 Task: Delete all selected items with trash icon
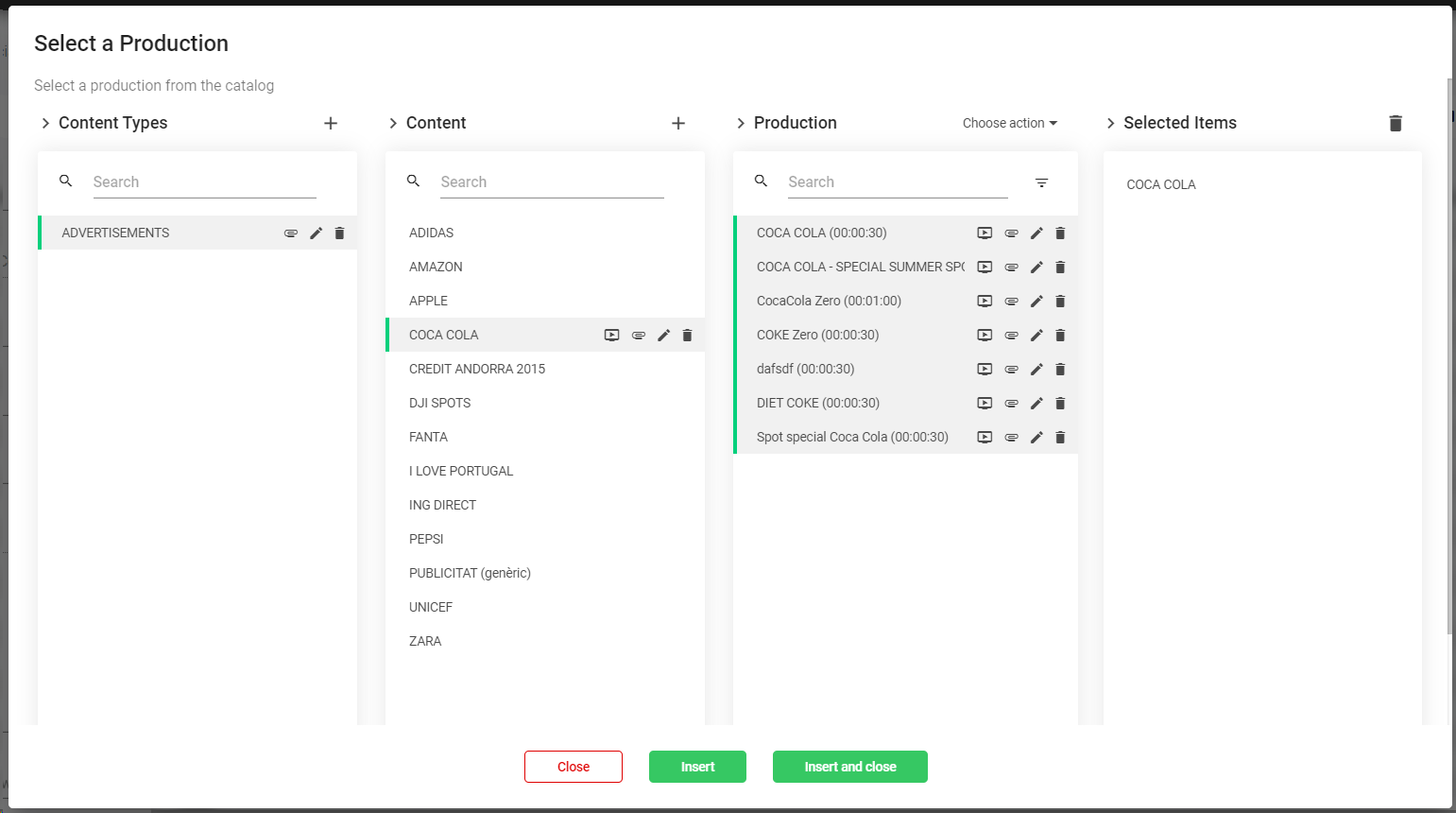(x=1396, y=123)
